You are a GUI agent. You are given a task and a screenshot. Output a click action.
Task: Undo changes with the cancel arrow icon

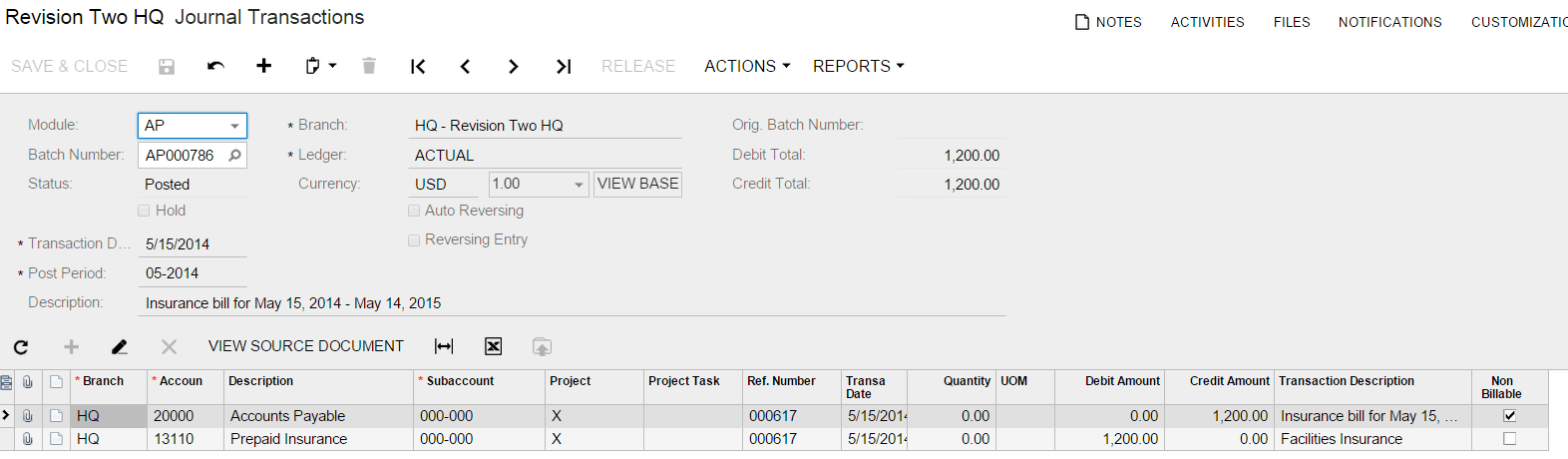pos(215,66)
